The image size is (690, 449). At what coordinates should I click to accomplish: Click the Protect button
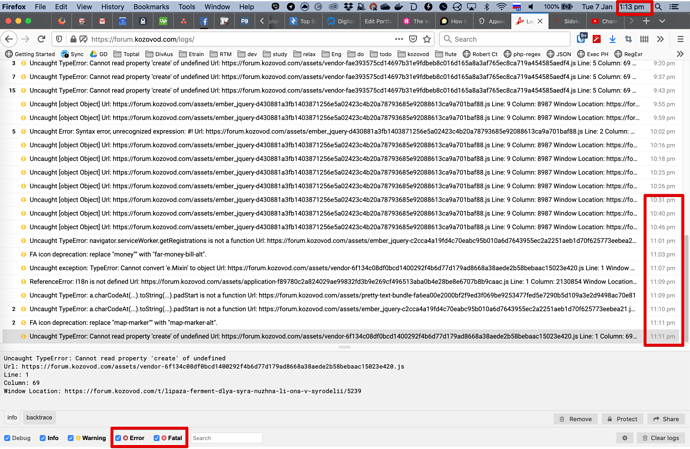point(622,419)
